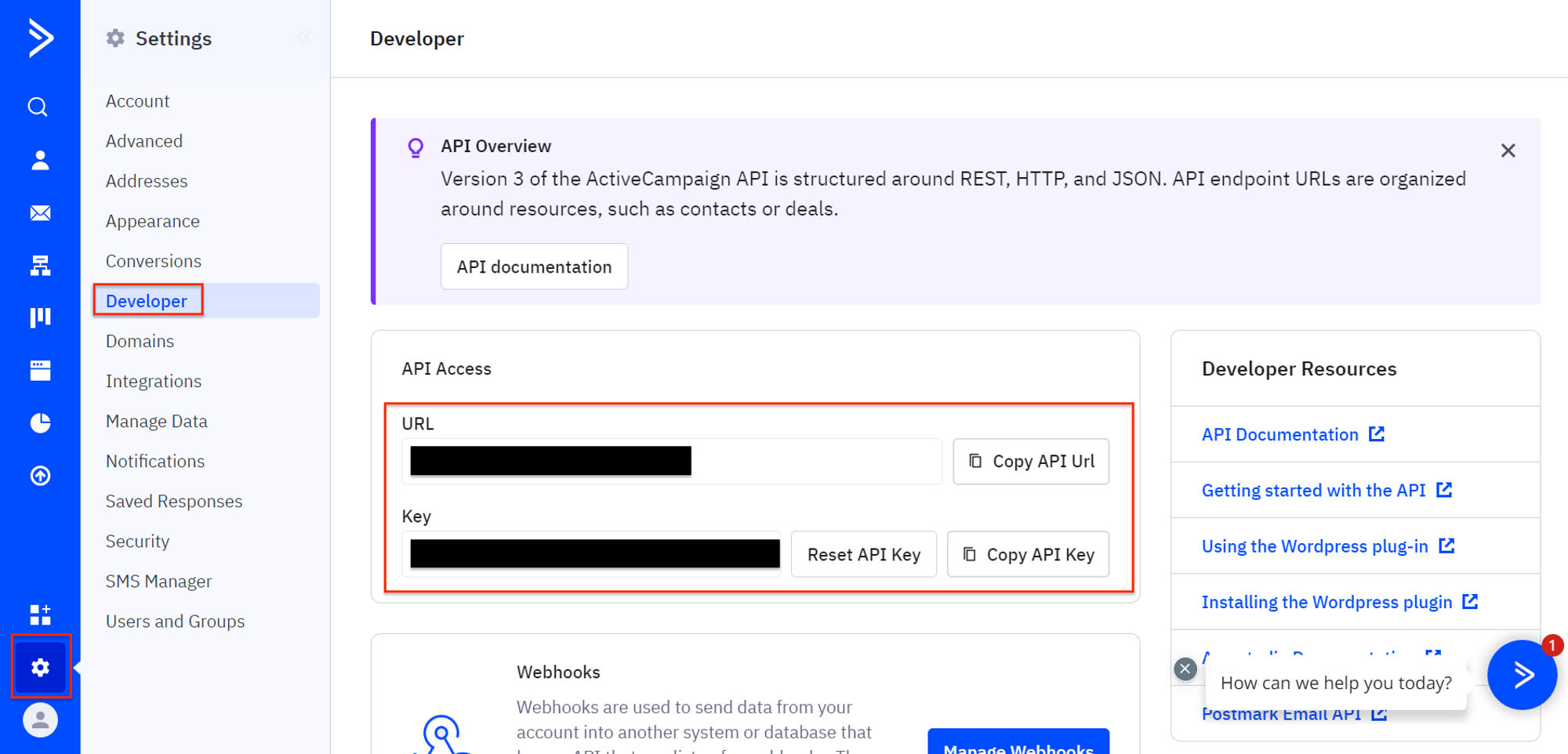Open Saved Responses settings
This screenshot has width=1568, height=754.
[x=174, y=501]
